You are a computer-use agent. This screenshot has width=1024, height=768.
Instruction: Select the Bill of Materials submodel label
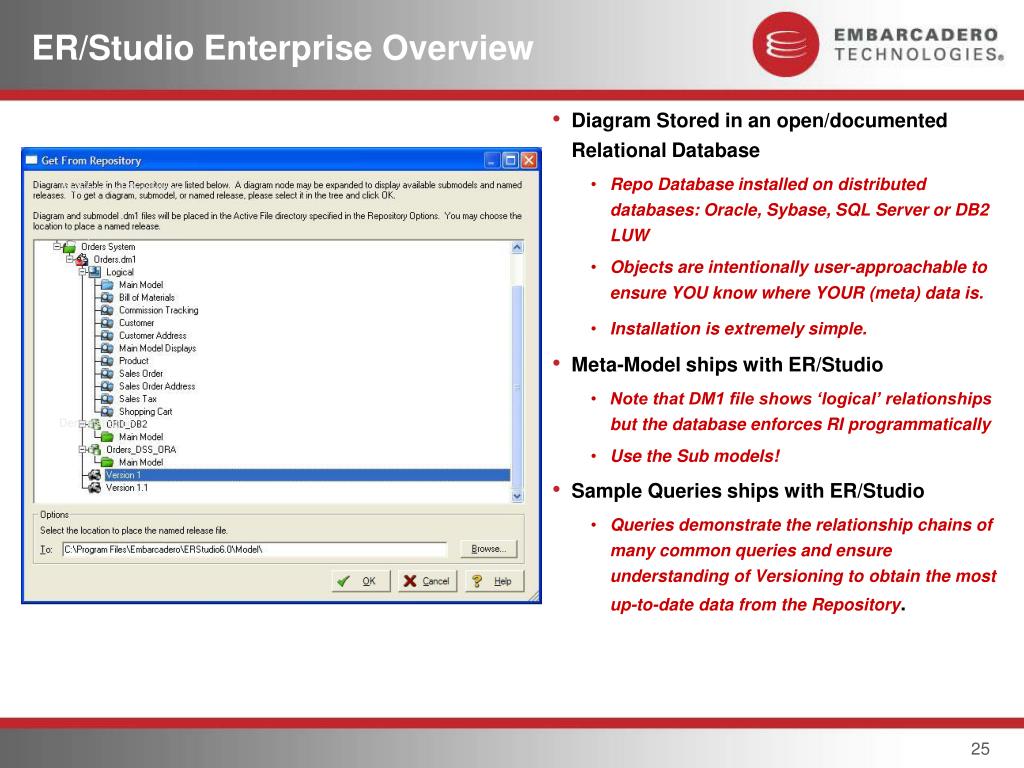click(x=147, y=298)
